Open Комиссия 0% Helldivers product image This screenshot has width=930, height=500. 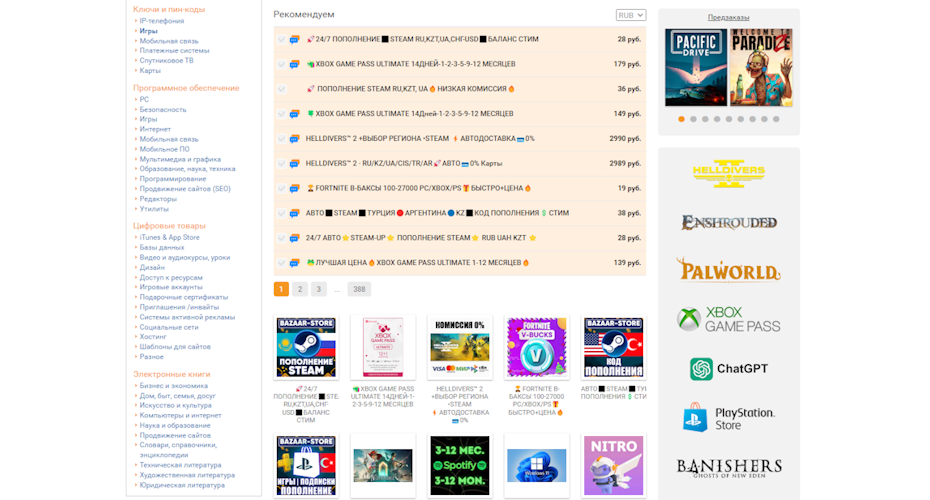pos(460,348)
